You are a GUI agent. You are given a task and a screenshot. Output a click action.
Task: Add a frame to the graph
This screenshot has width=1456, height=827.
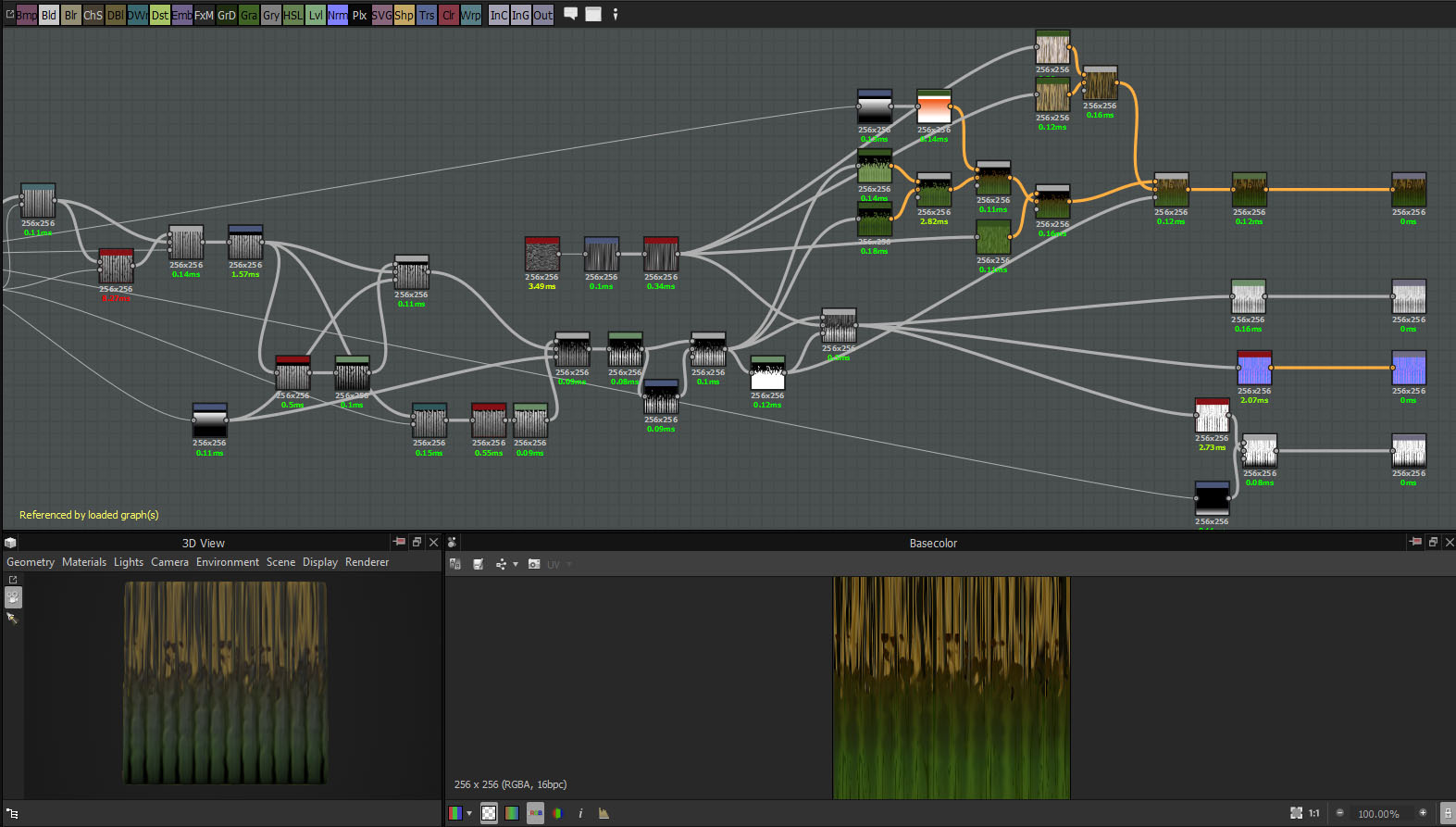tap(593, 14)
